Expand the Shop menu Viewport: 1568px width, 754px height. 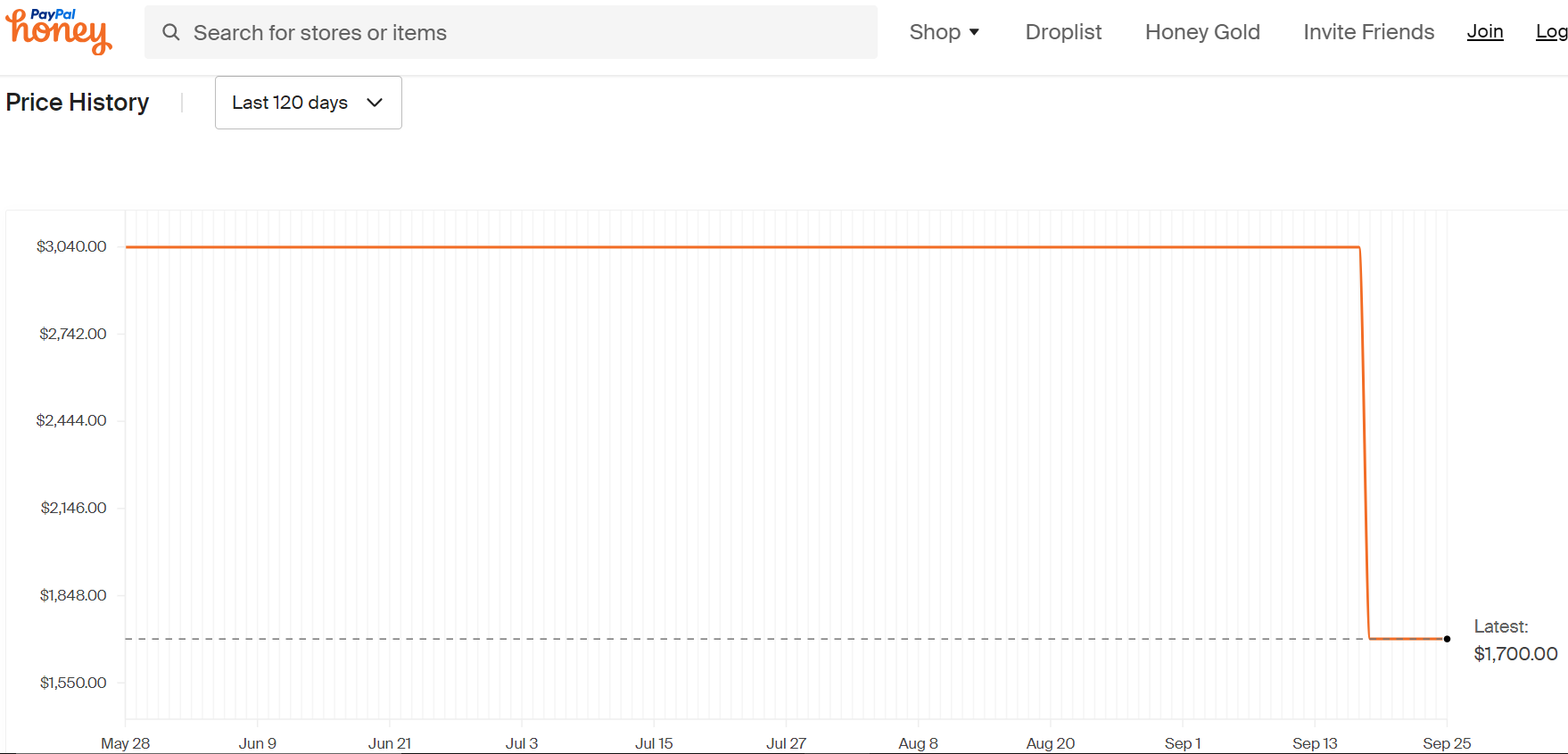(x=945, y=32)
